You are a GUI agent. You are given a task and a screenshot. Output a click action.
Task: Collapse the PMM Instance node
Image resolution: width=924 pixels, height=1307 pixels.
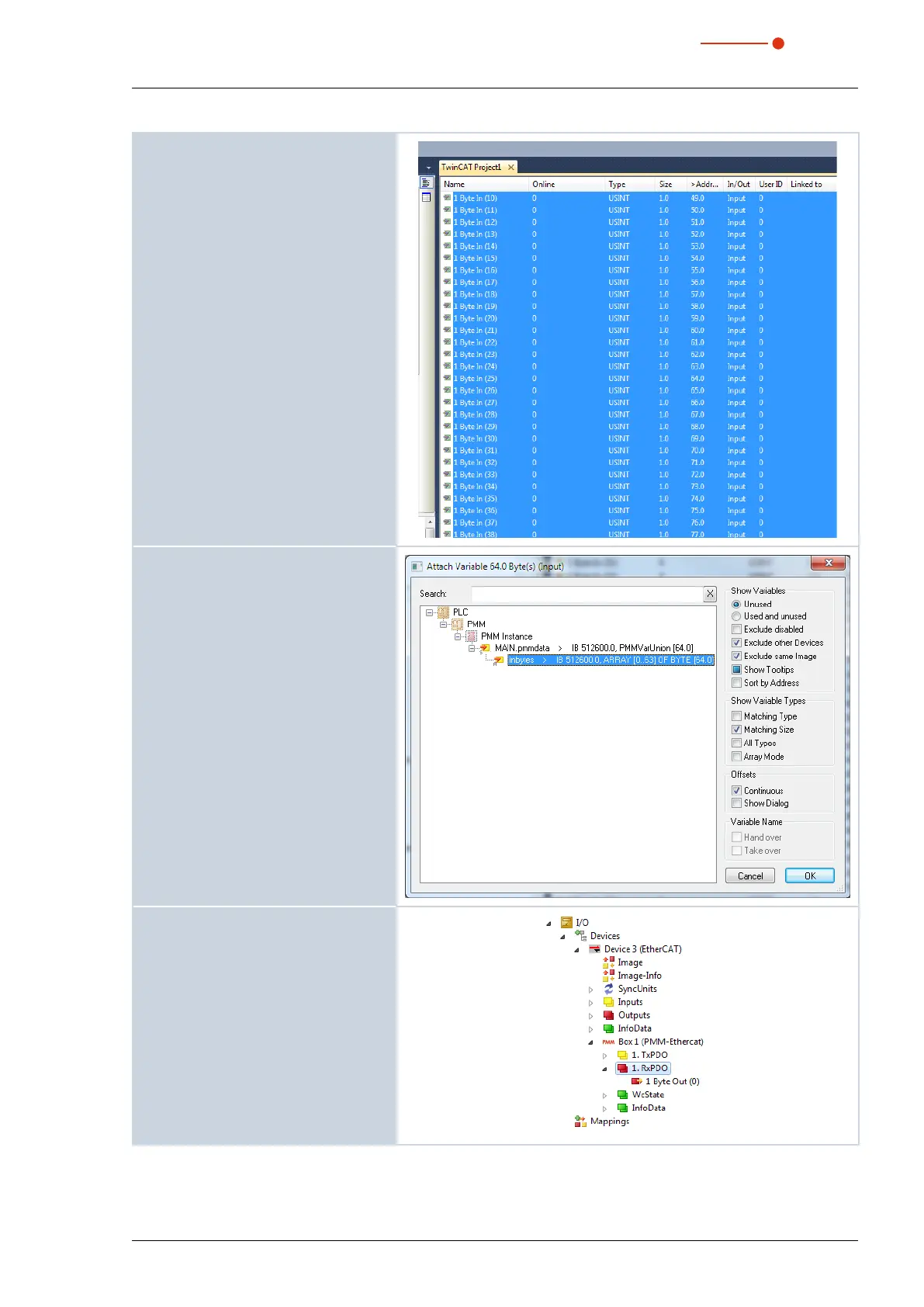[457, 636]
